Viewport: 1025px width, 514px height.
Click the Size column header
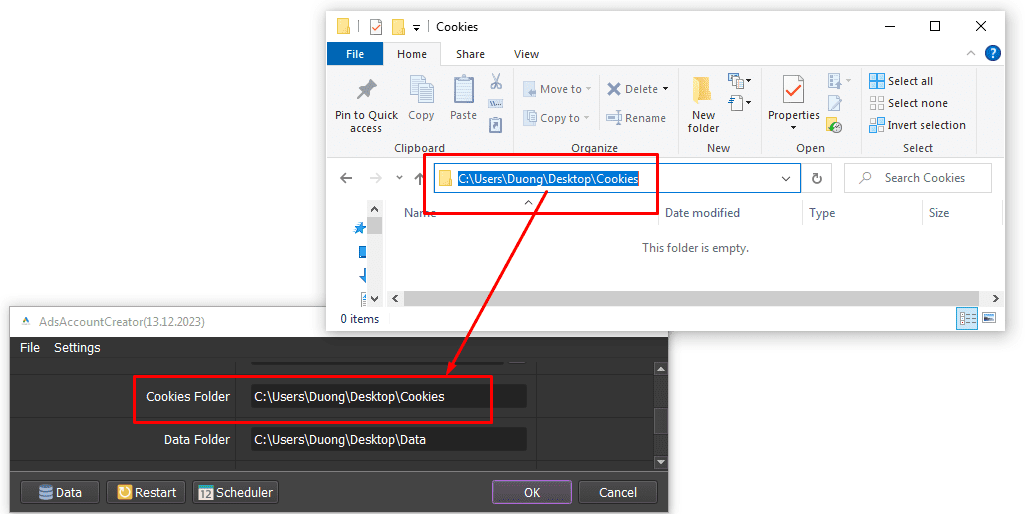tap(939, 213)
